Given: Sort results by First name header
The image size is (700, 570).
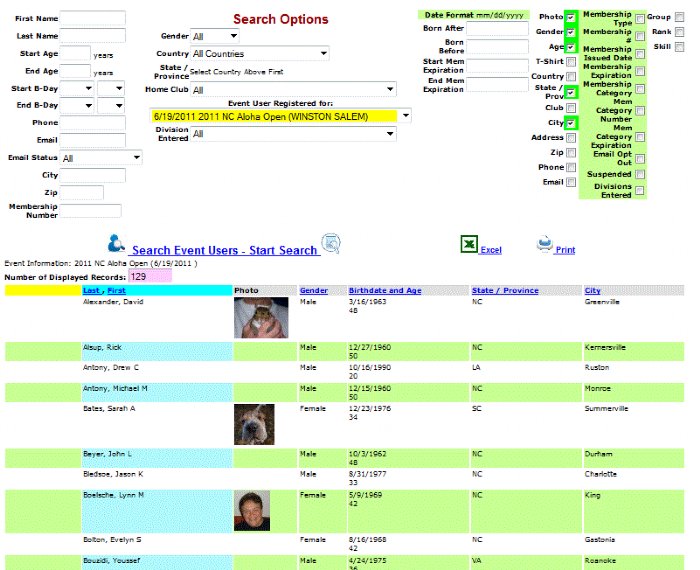Looking at the screenshot, I should tap(117, 291).
